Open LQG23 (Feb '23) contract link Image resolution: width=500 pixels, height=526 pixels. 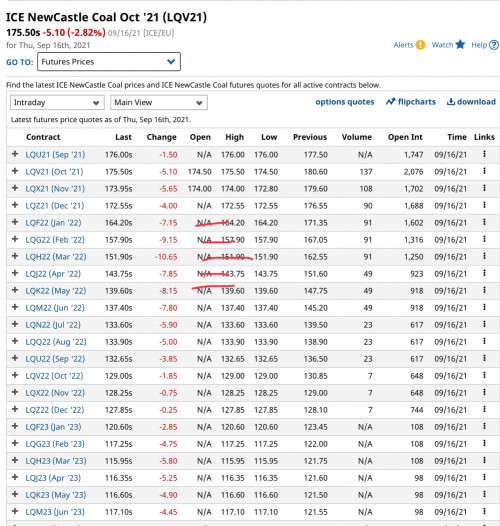coord(55,444)
